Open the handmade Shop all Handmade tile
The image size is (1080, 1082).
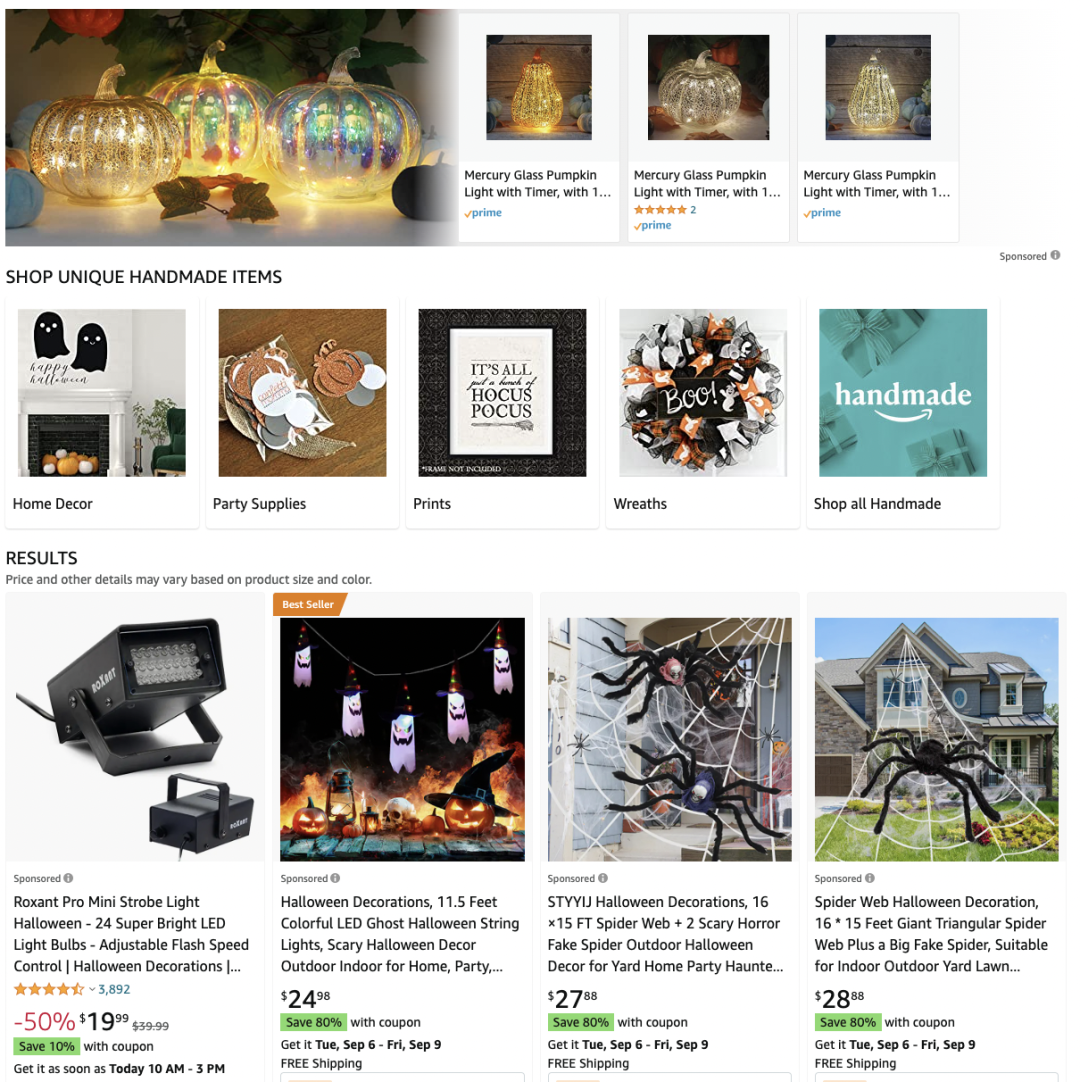tap(903, 413)
